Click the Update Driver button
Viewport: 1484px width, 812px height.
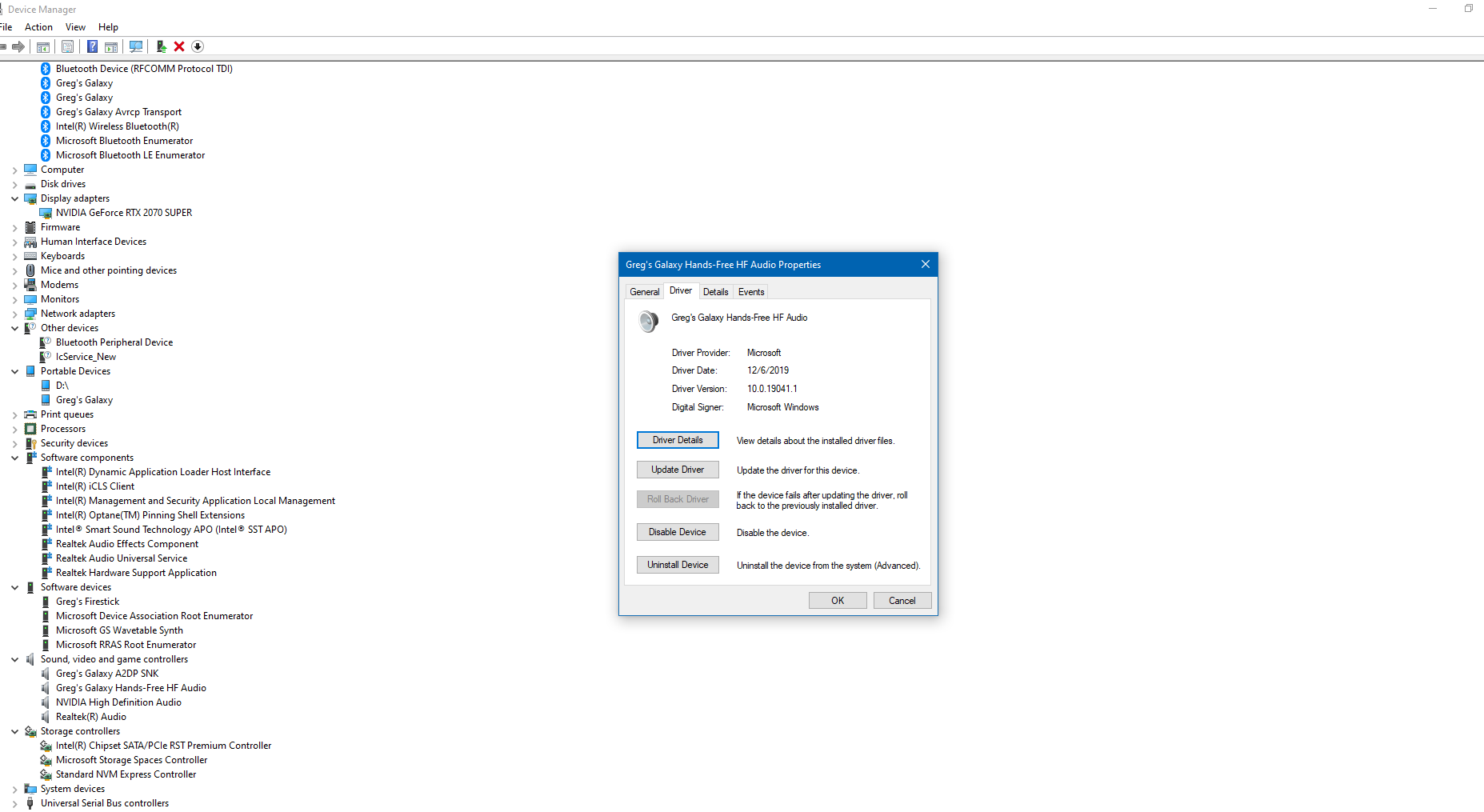pyautogui.click(x=678, y=470)
